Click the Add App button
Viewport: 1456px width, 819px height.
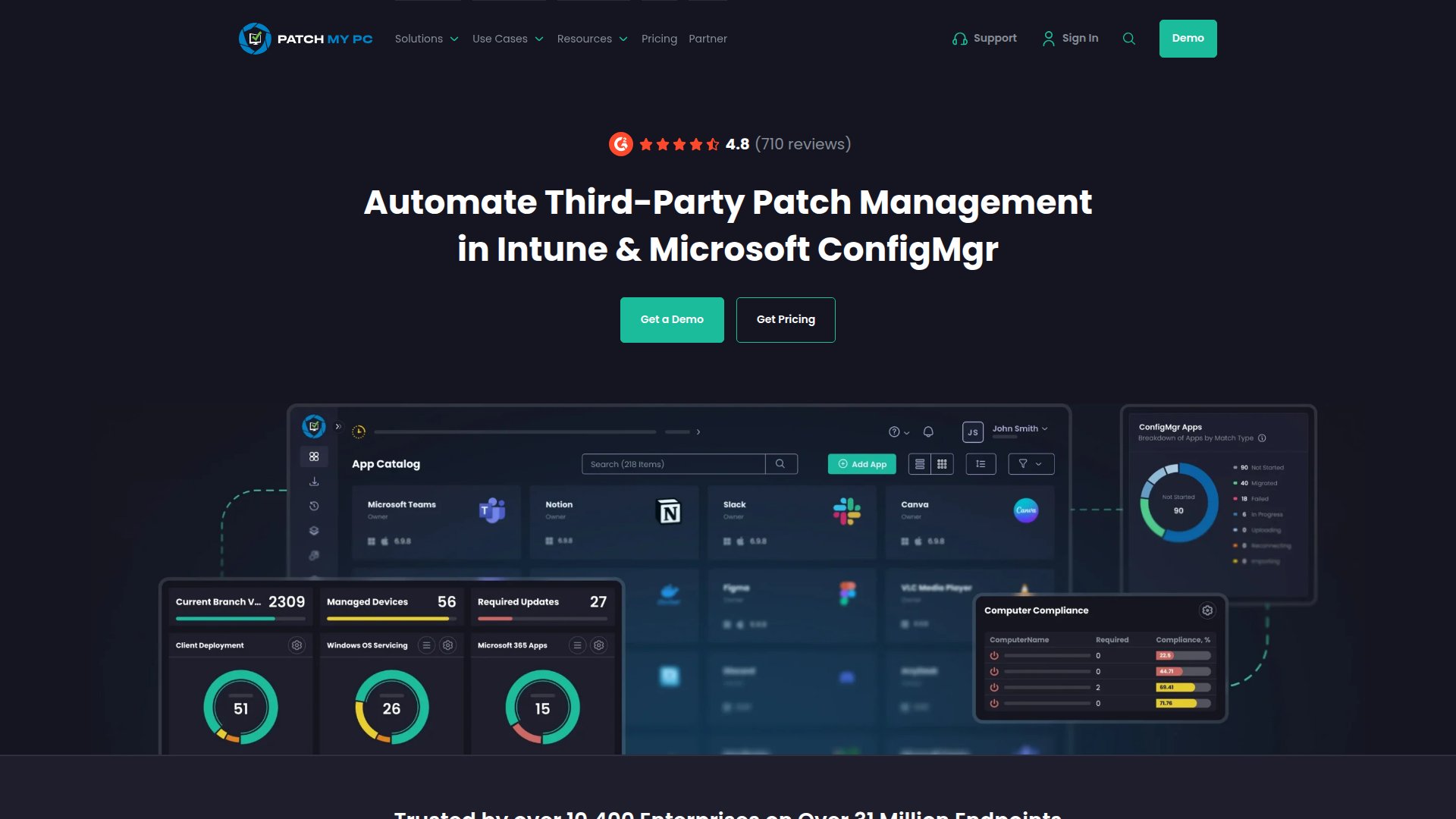click(x=862, y=464)
